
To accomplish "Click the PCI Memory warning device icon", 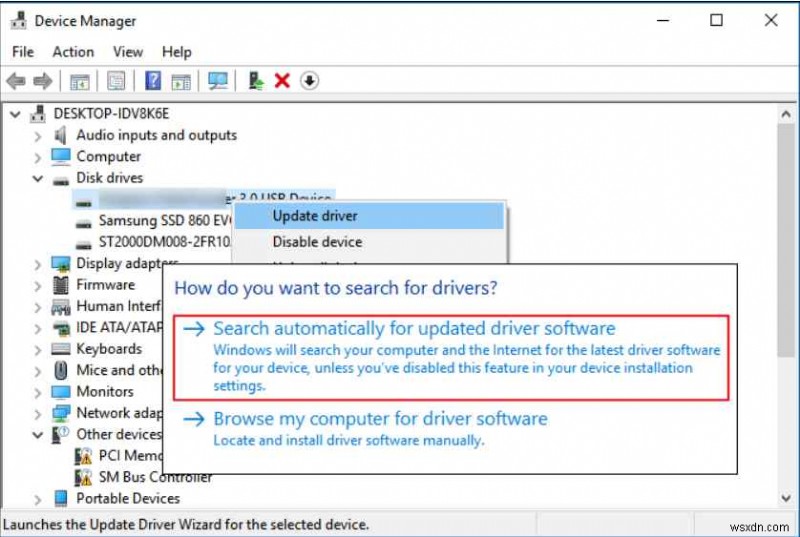I will [x=83, y=456].
